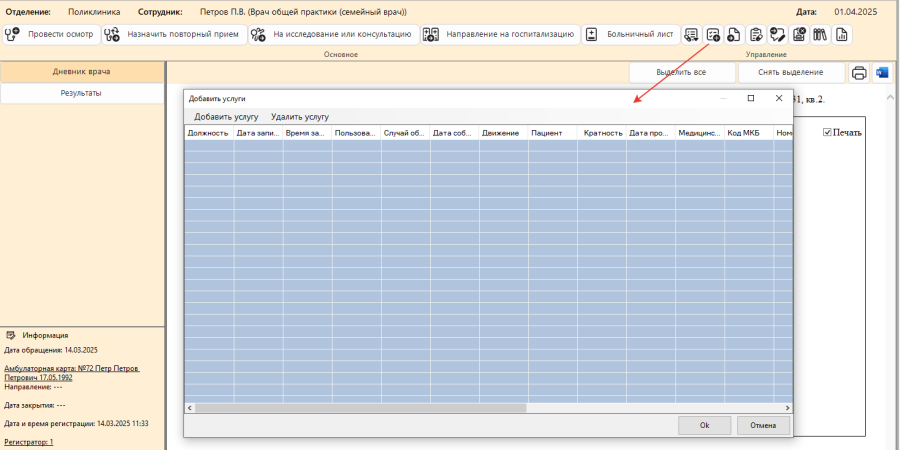Click the clipboard-with-pencil icon

756,34
